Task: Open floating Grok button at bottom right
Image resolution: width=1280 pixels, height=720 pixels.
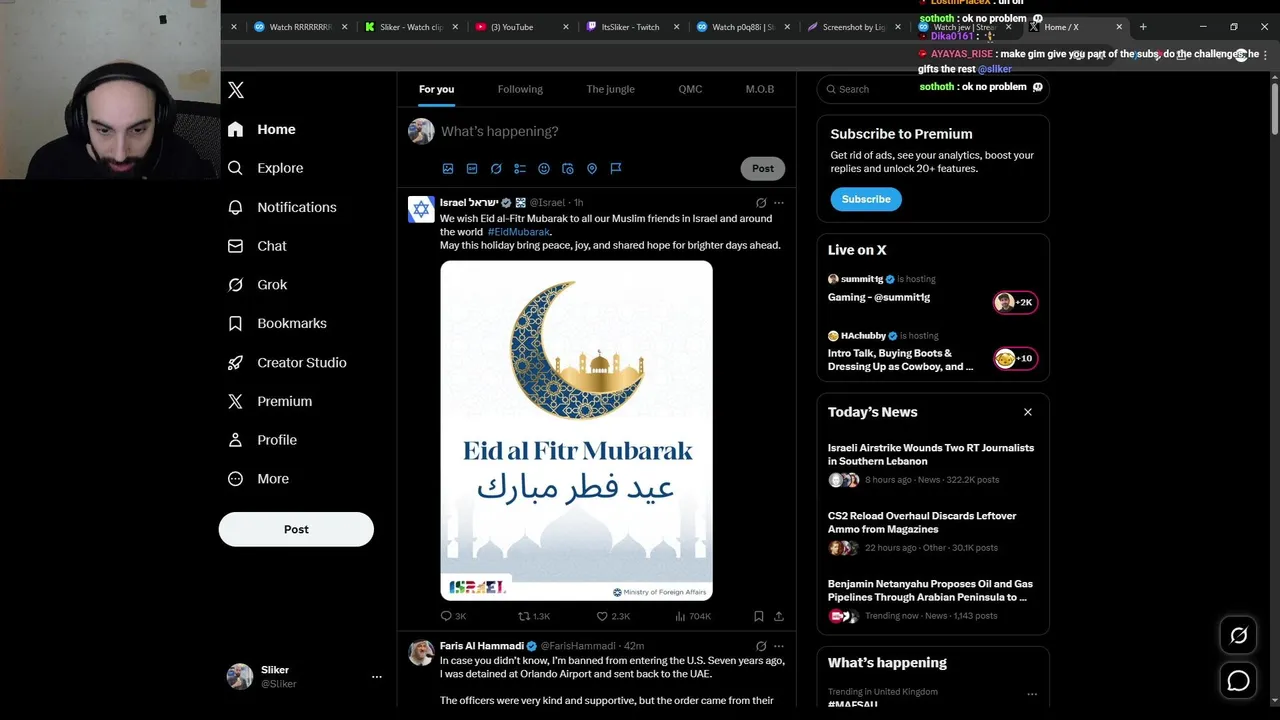Action: [x=1238, y=636]
